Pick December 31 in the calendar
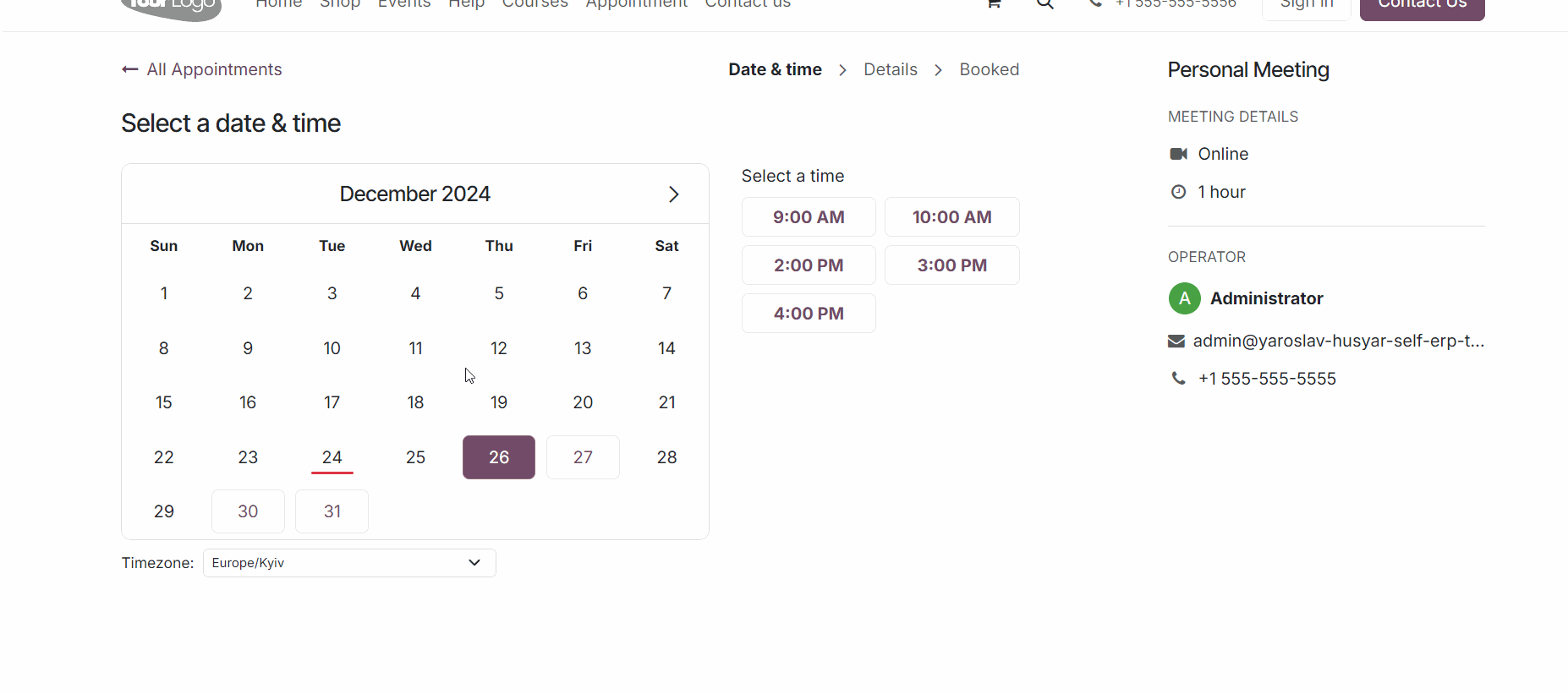This screenshot has width=1568, height=694. click(x=332, y=511)
